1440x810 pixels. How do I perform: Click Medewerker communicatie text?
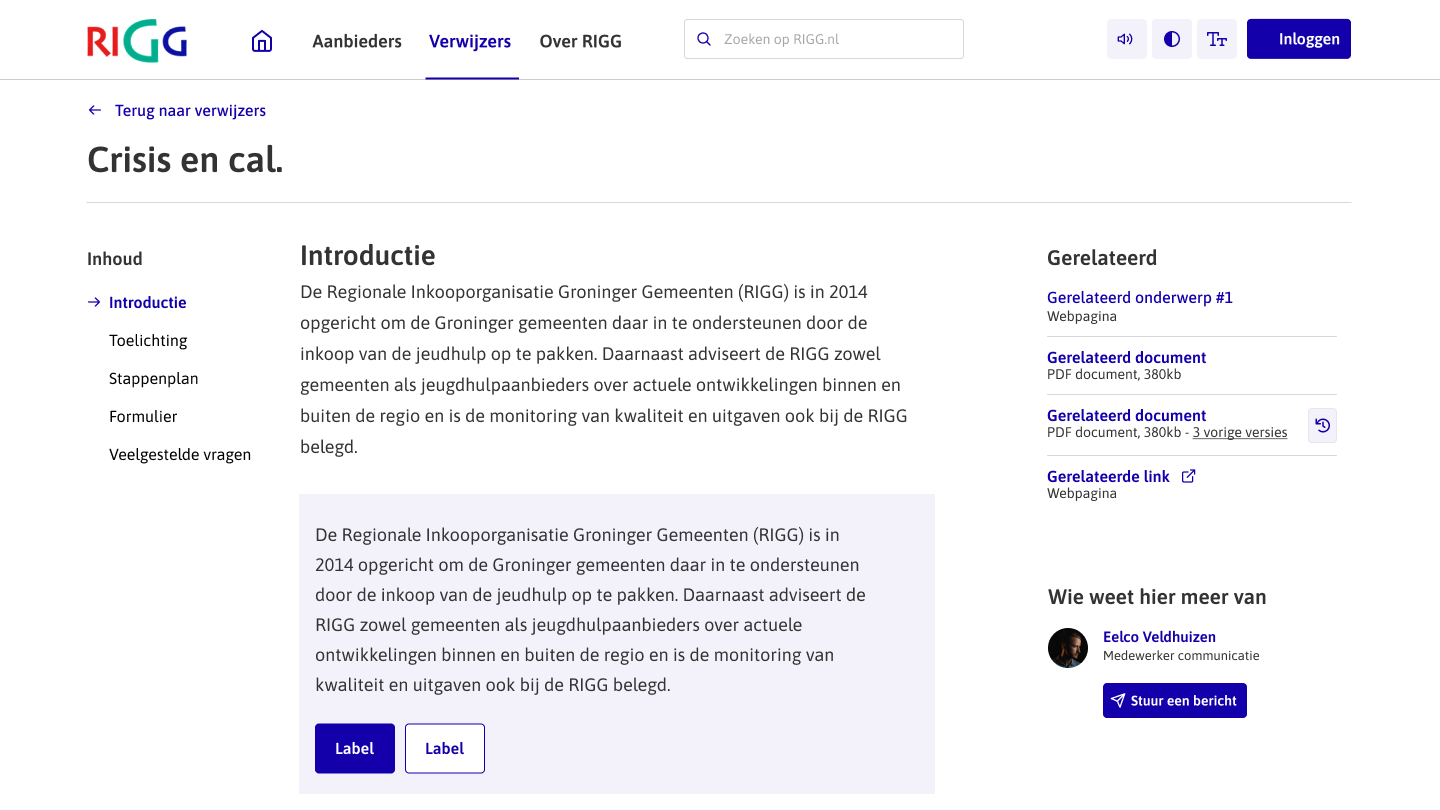pos(1181,656)
